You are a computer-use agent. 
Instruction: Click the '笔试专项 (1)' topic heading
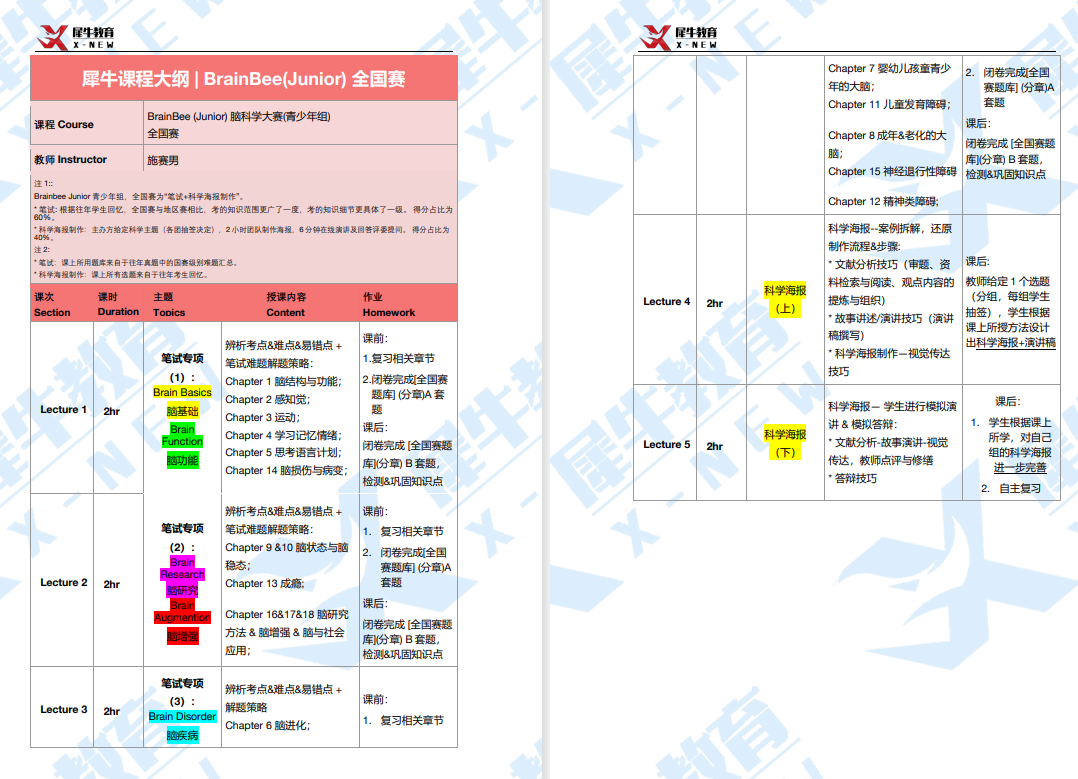click(x=182, y=368)
